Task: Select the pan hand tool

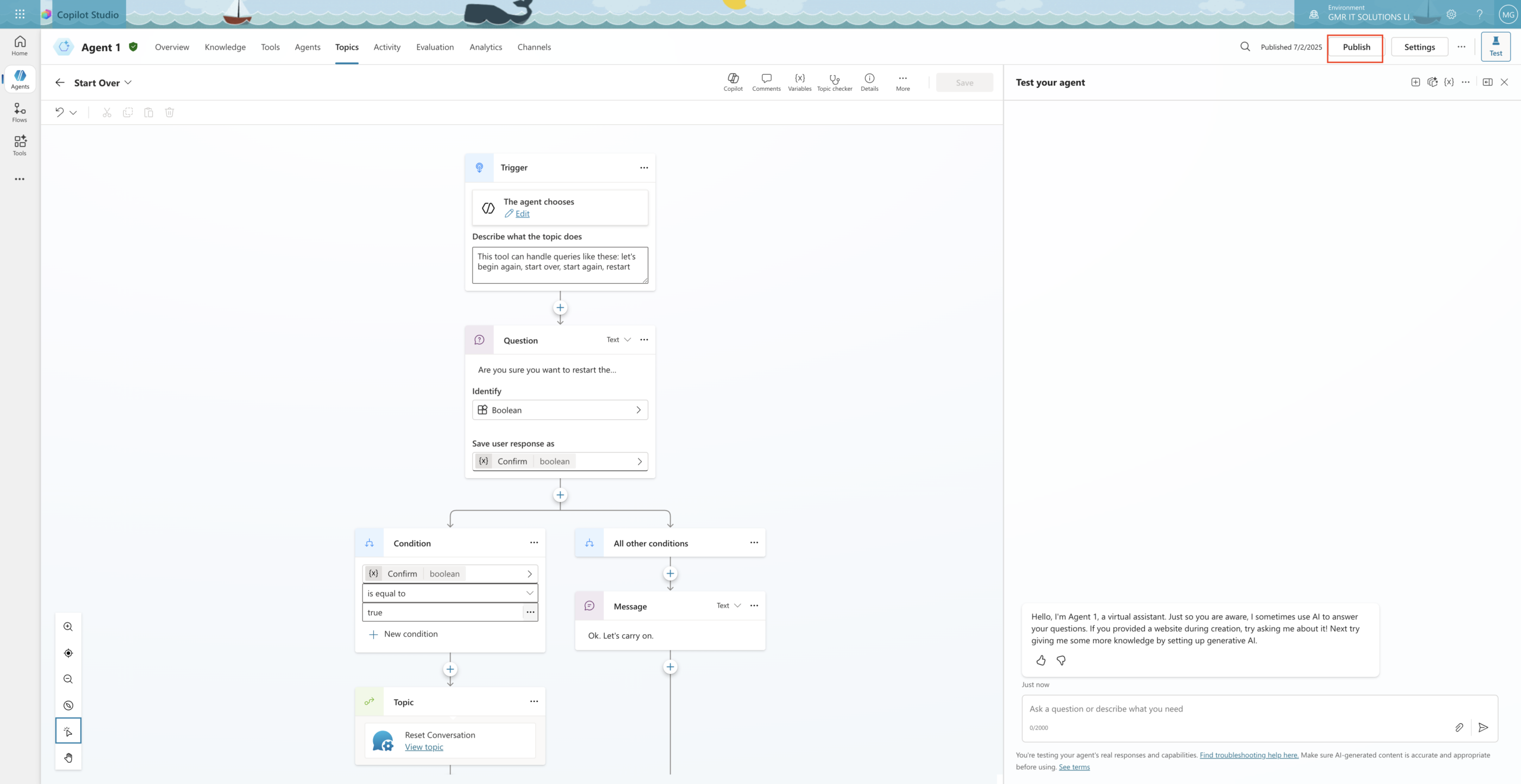Action: pyautogui.click(x=68, y=757)
